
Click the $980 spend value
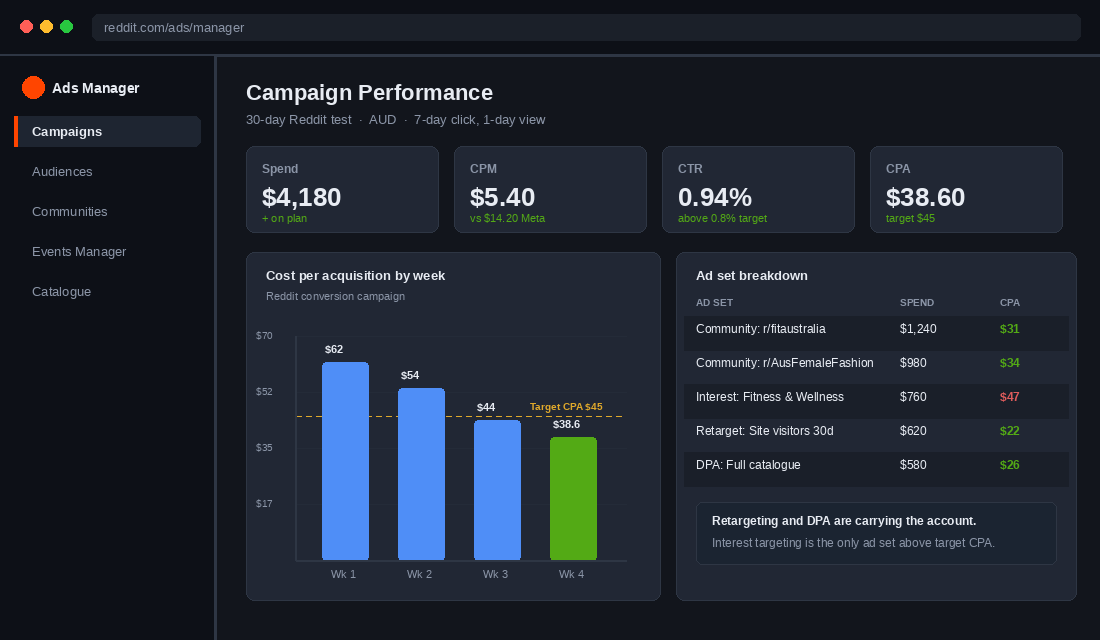(x=913, y=363)
